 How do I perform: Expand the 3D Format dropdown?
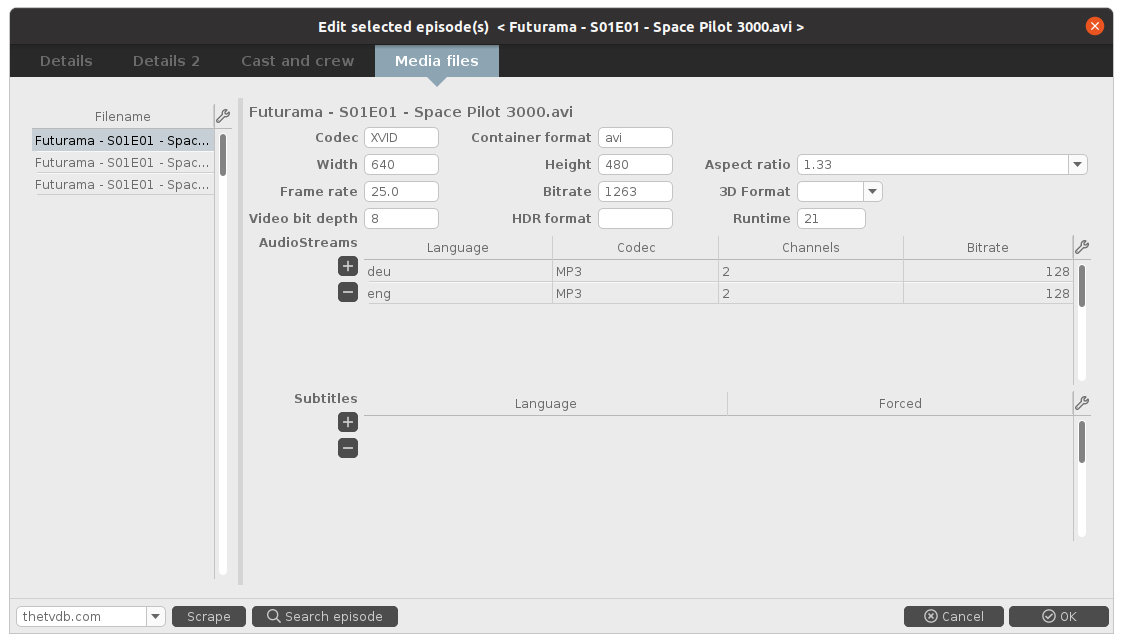(872, 191)
